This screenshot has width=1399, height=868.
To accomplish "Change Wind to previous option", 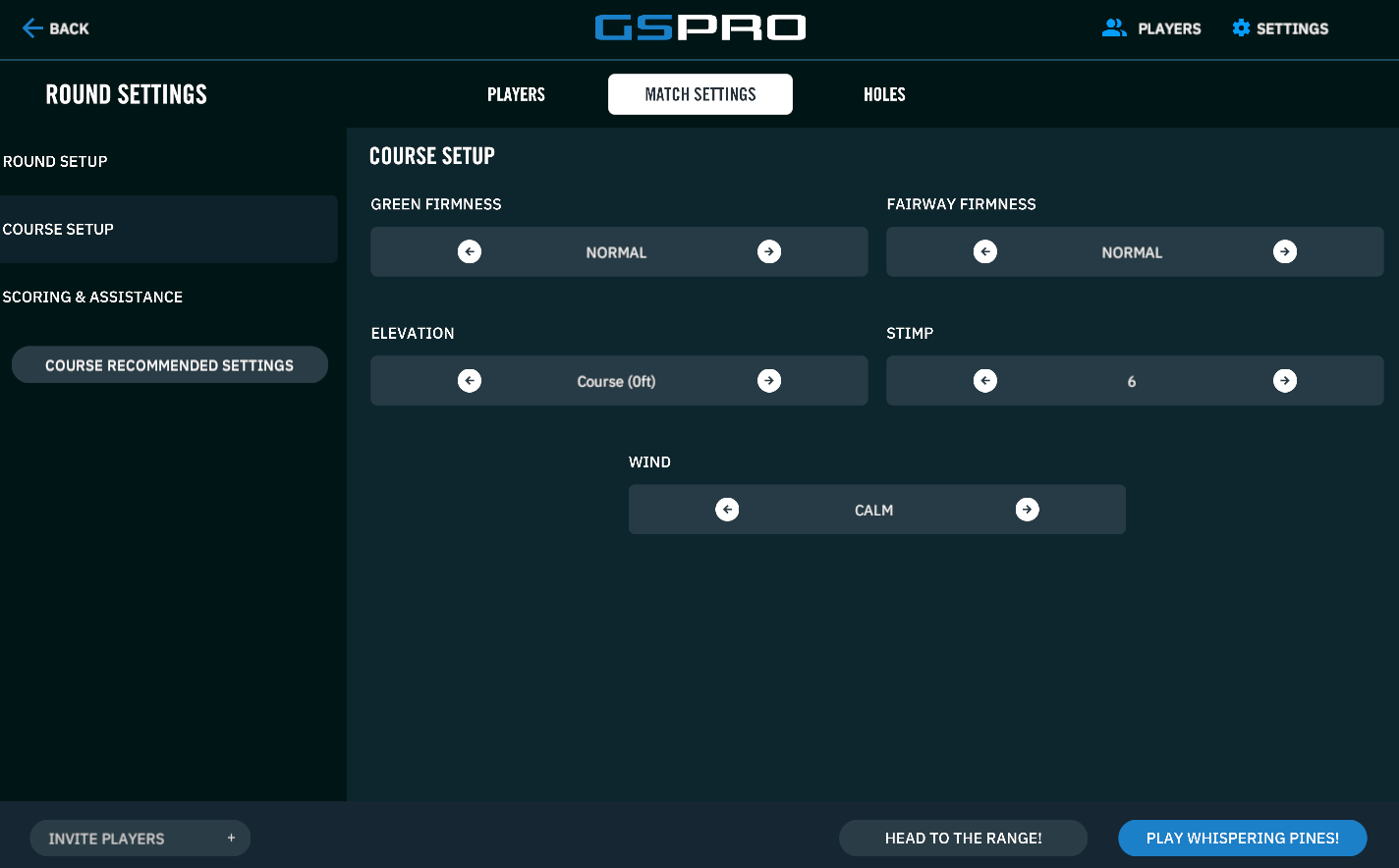I will [727, 510].
